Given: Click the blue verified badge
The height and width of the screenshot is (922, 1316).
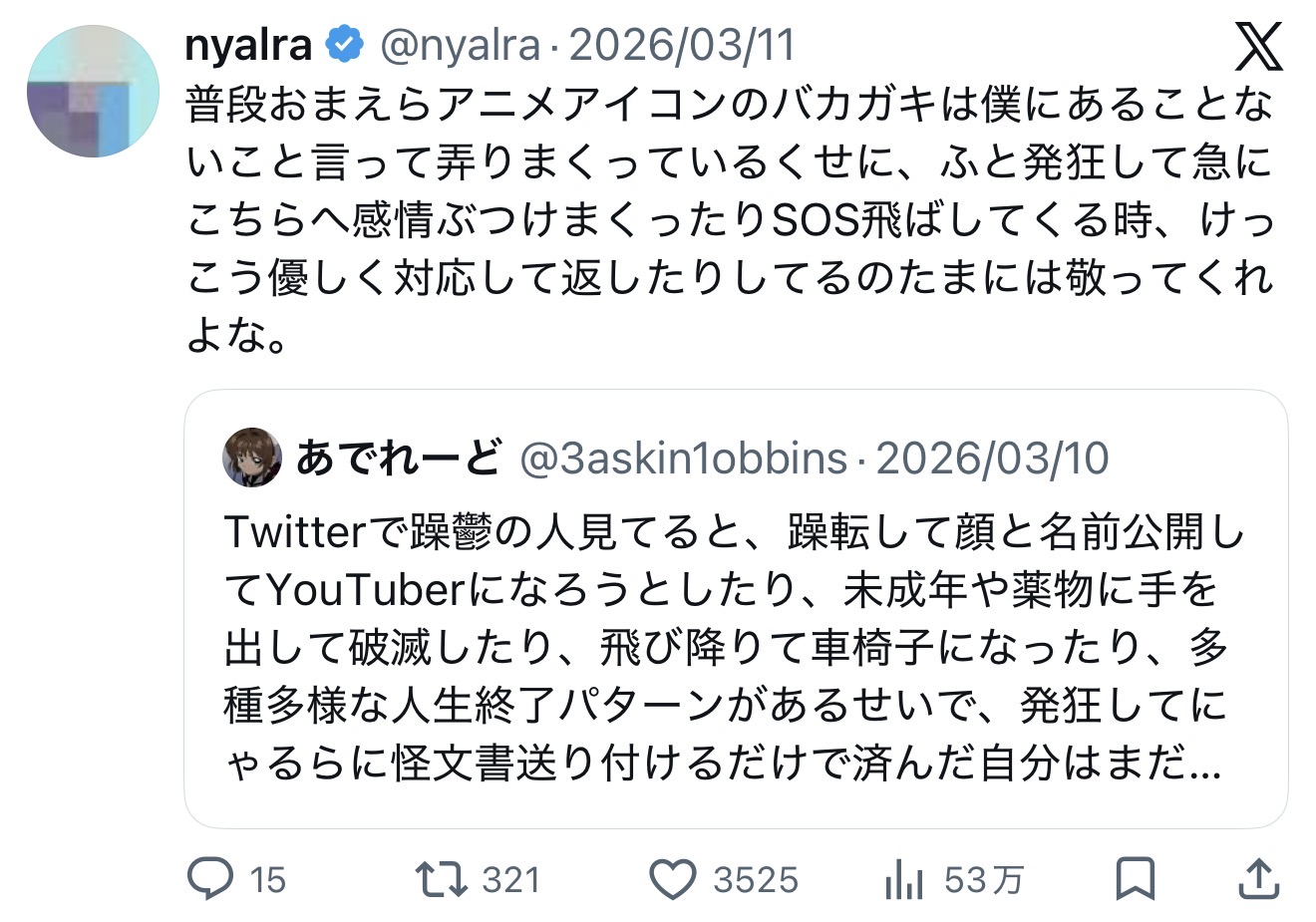Looking at the screenshot, I should tap(346, 45).
